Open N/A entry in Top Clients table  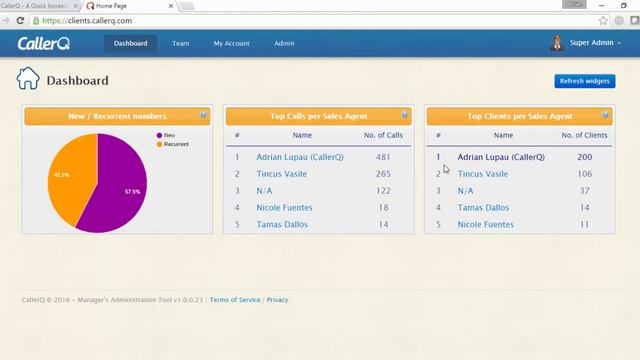tap(465, 191)
